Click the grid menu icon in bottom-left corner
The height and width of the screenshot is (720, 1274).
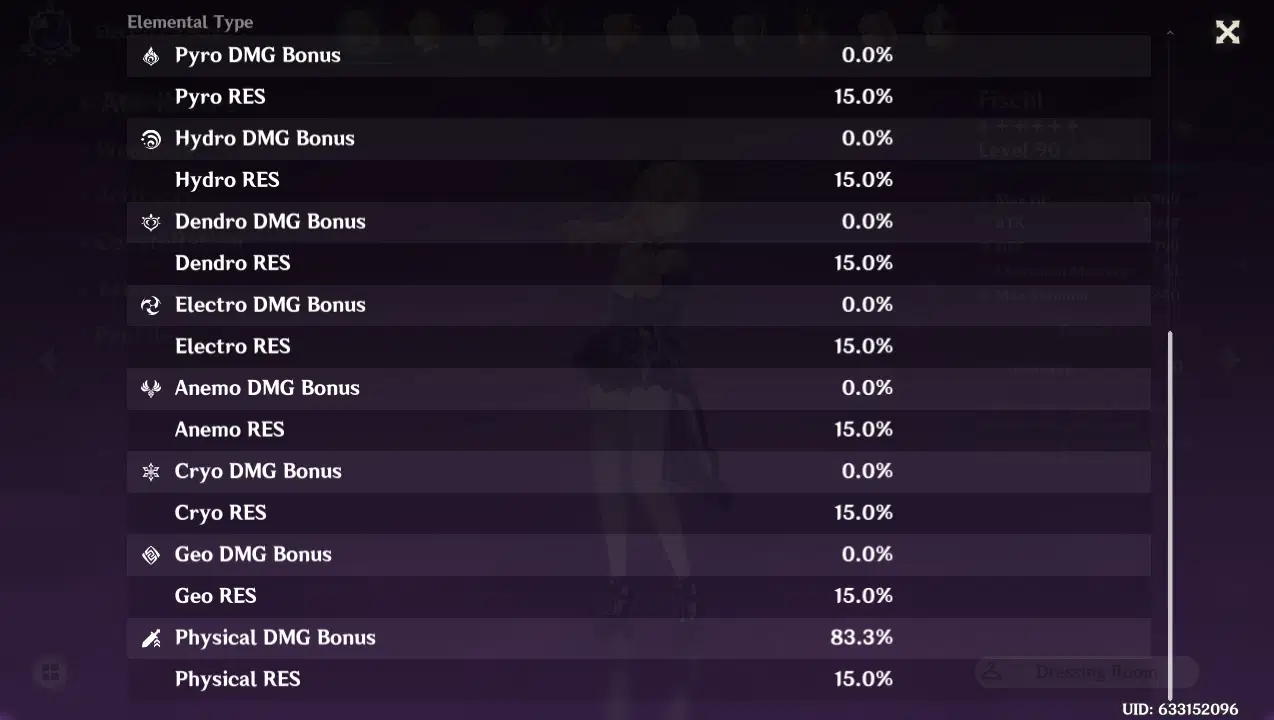click(x=50, y=673)
